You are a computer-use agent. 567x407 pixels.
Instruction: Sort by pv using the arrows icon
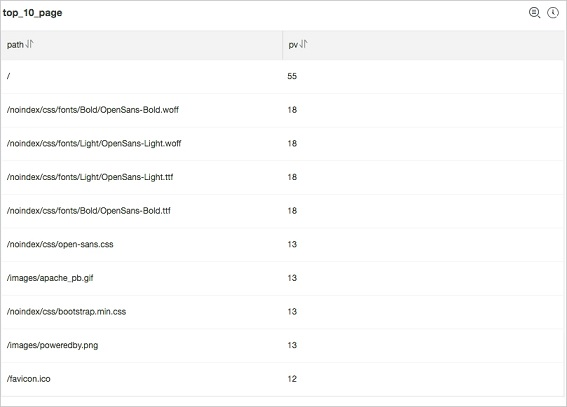coord(303,44)
